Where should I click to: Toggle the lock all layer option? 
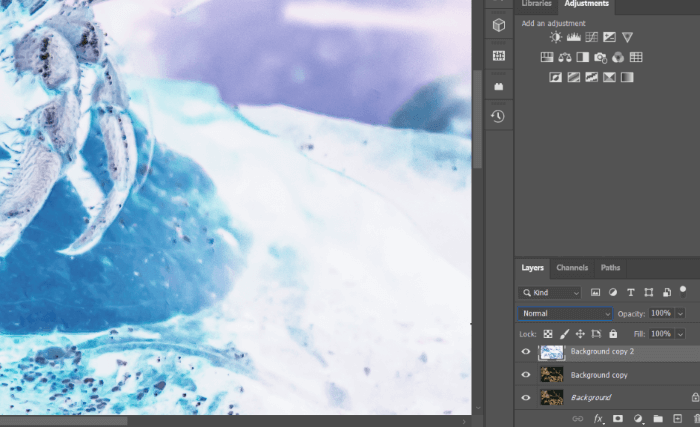tap(613, 334)
